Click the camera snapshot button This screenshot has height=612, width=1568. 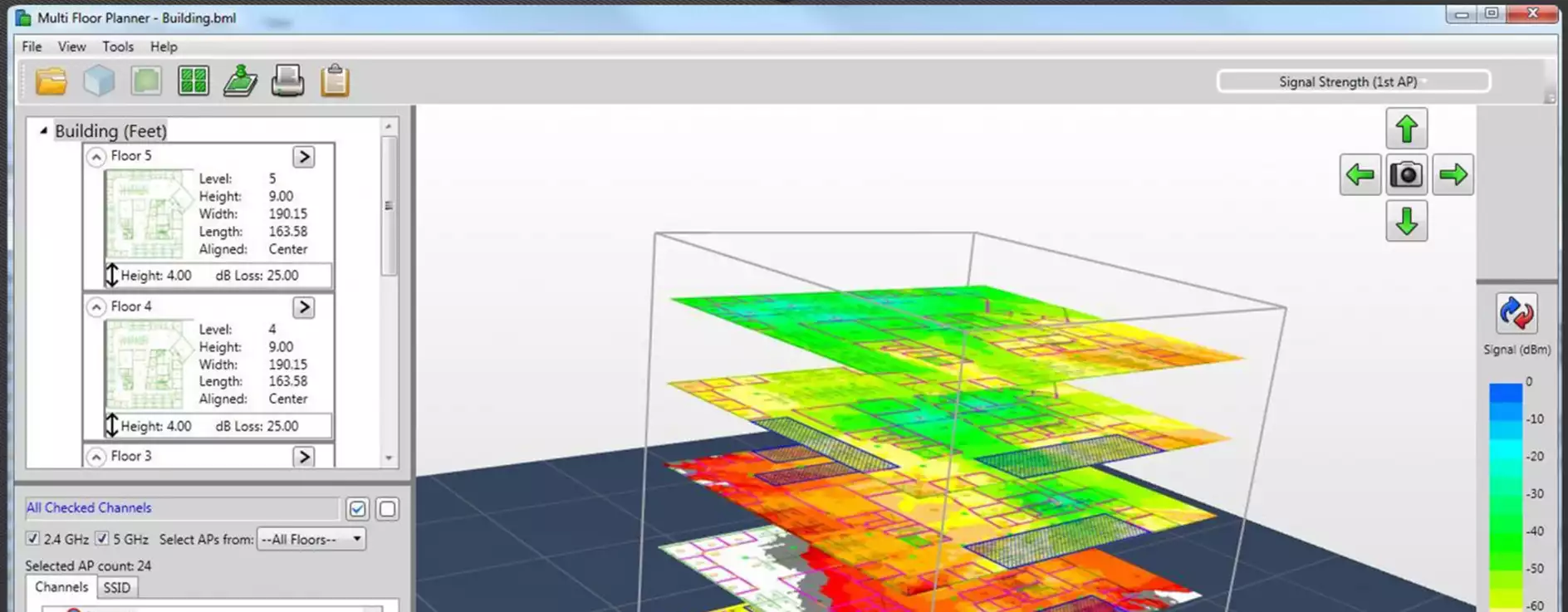(1406, 175)
